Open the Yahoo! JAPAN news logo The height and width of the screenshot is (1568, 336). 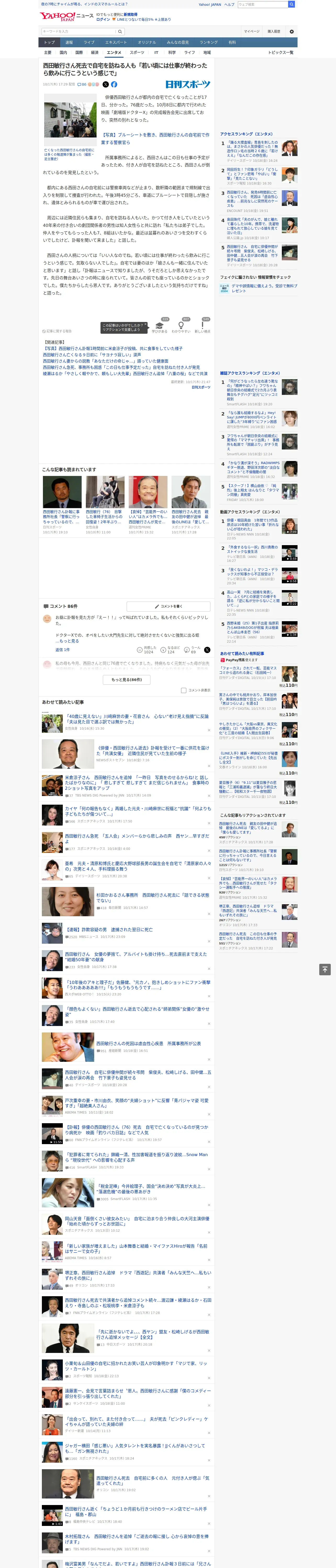coord(66,17)
